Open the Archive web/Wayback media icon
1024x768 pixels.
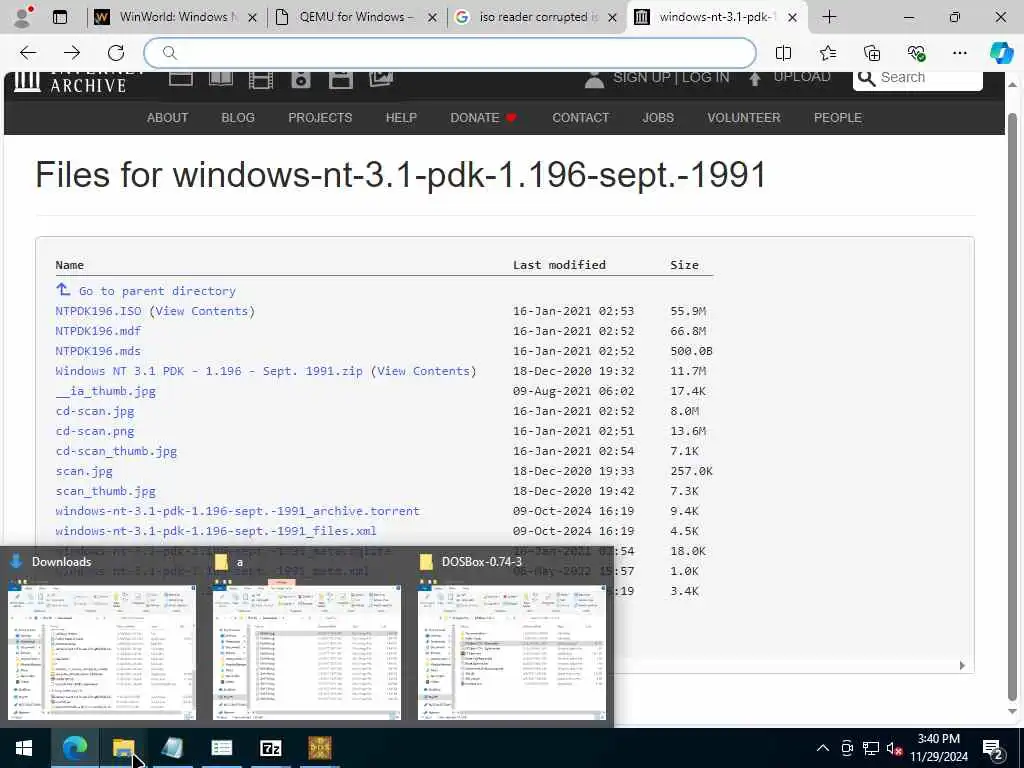pos(181,78)
